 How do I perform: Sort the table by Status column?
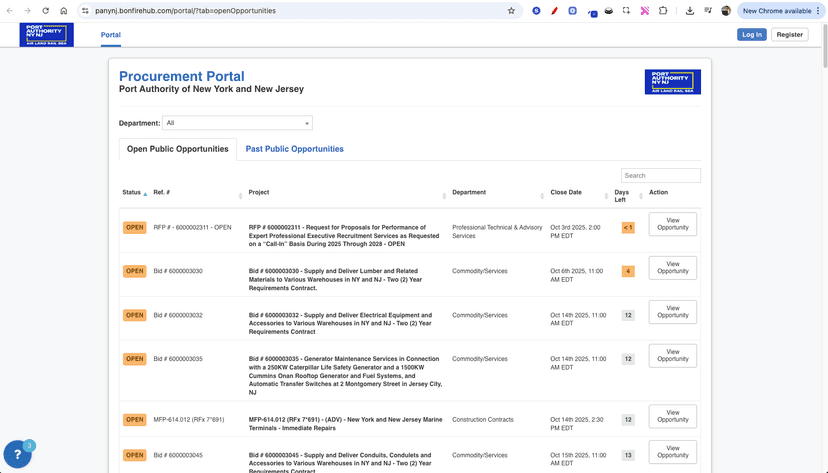pos(132,193)
